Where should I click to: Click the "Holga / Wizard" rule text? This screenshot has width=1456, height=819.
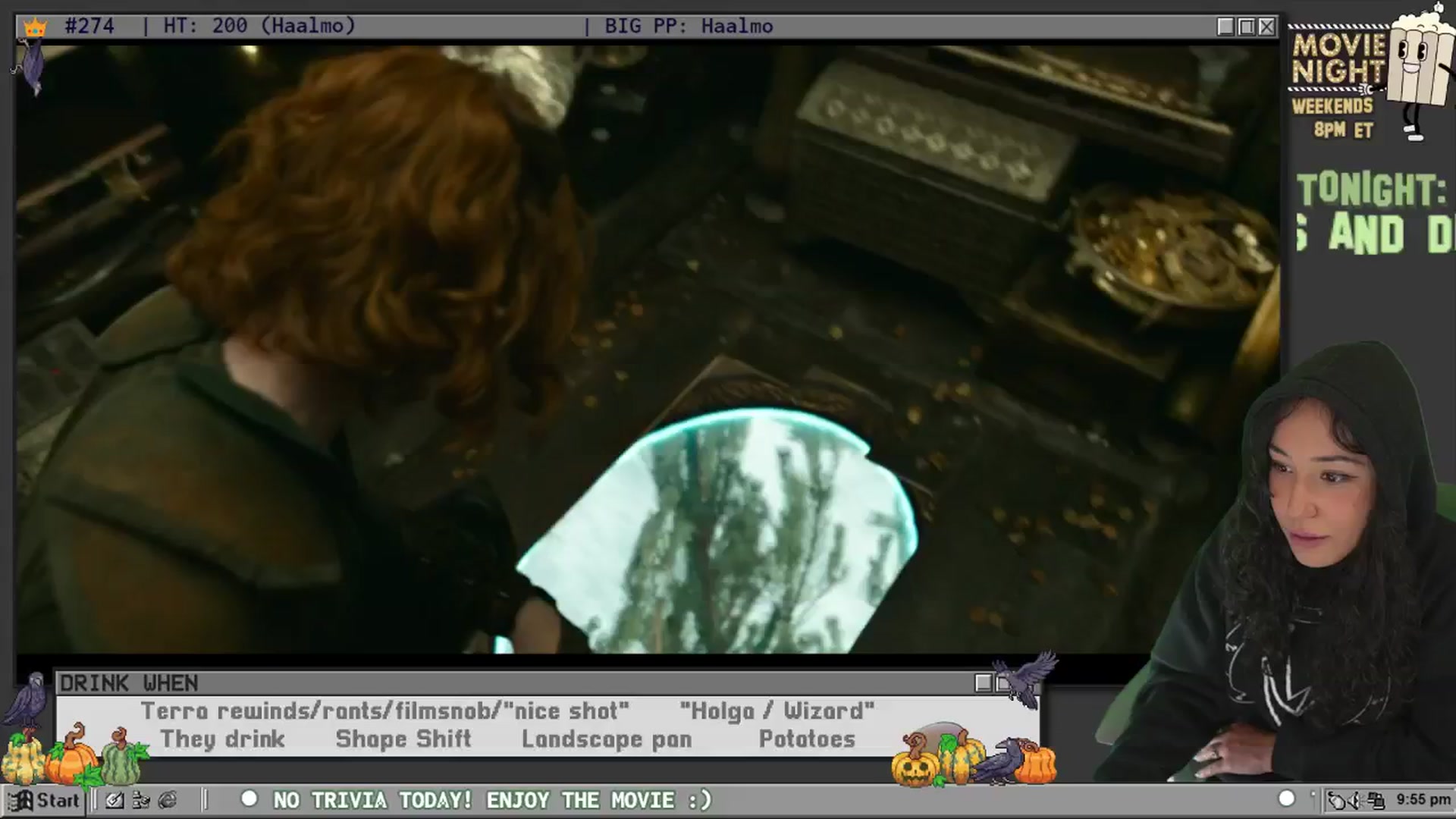tap(777, 711)
